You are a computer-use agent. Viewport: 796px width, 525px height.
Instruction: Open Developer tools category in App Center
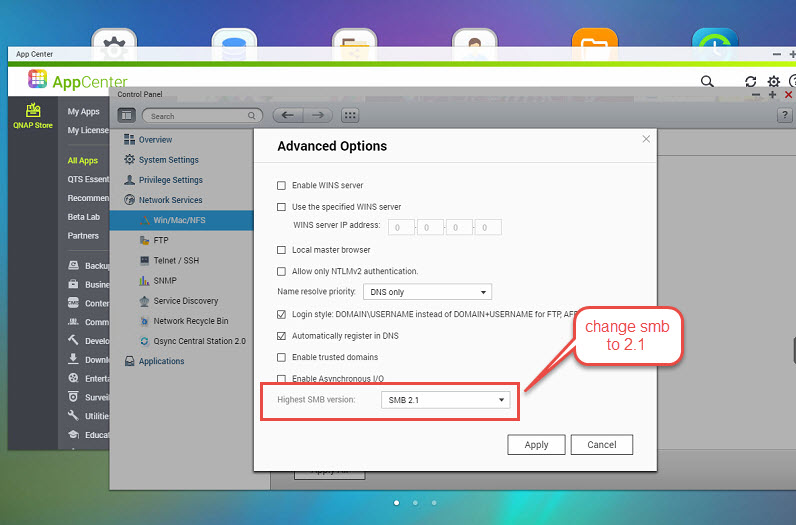coord(89,341)
